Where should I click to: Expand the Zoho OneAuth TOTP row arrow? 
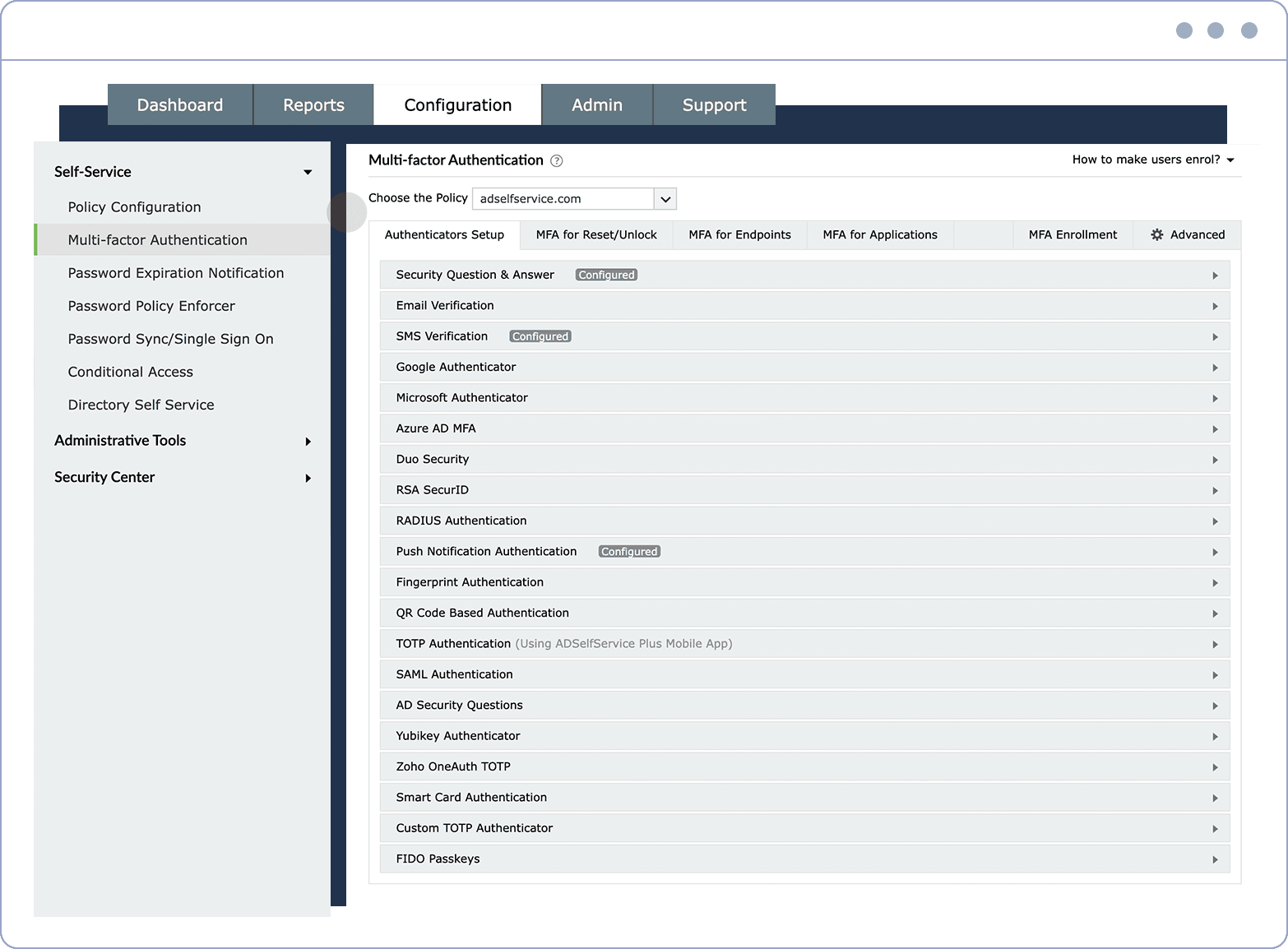[1215, 767]
